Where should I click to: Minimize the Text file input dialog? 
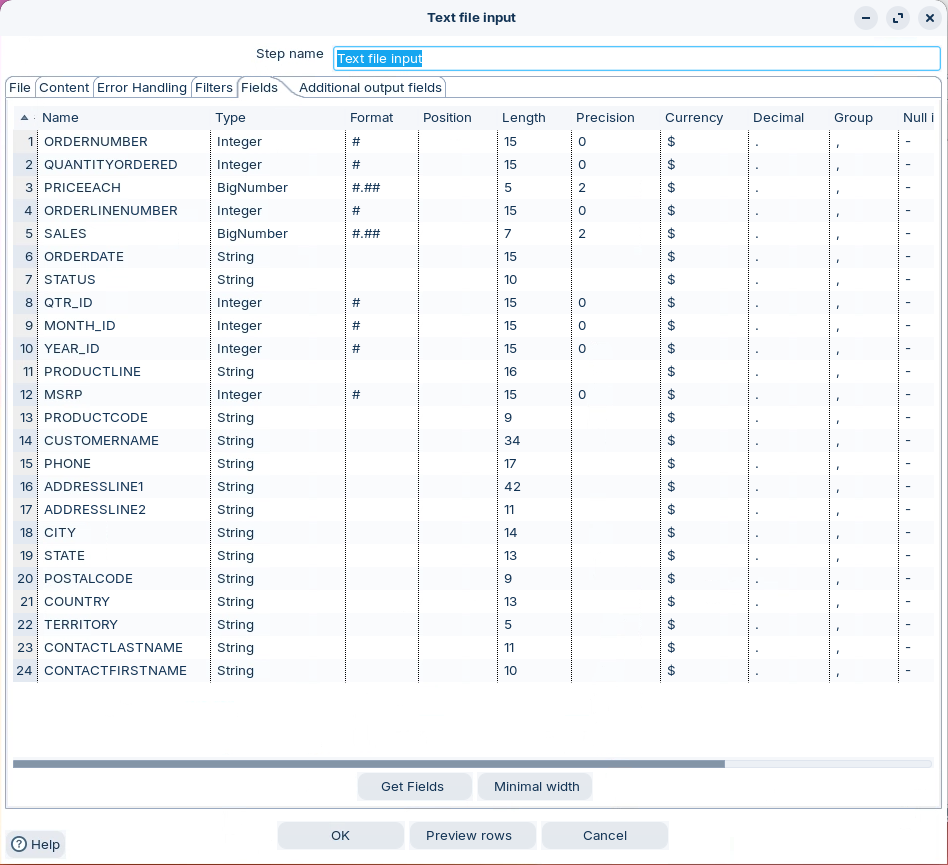866,18
